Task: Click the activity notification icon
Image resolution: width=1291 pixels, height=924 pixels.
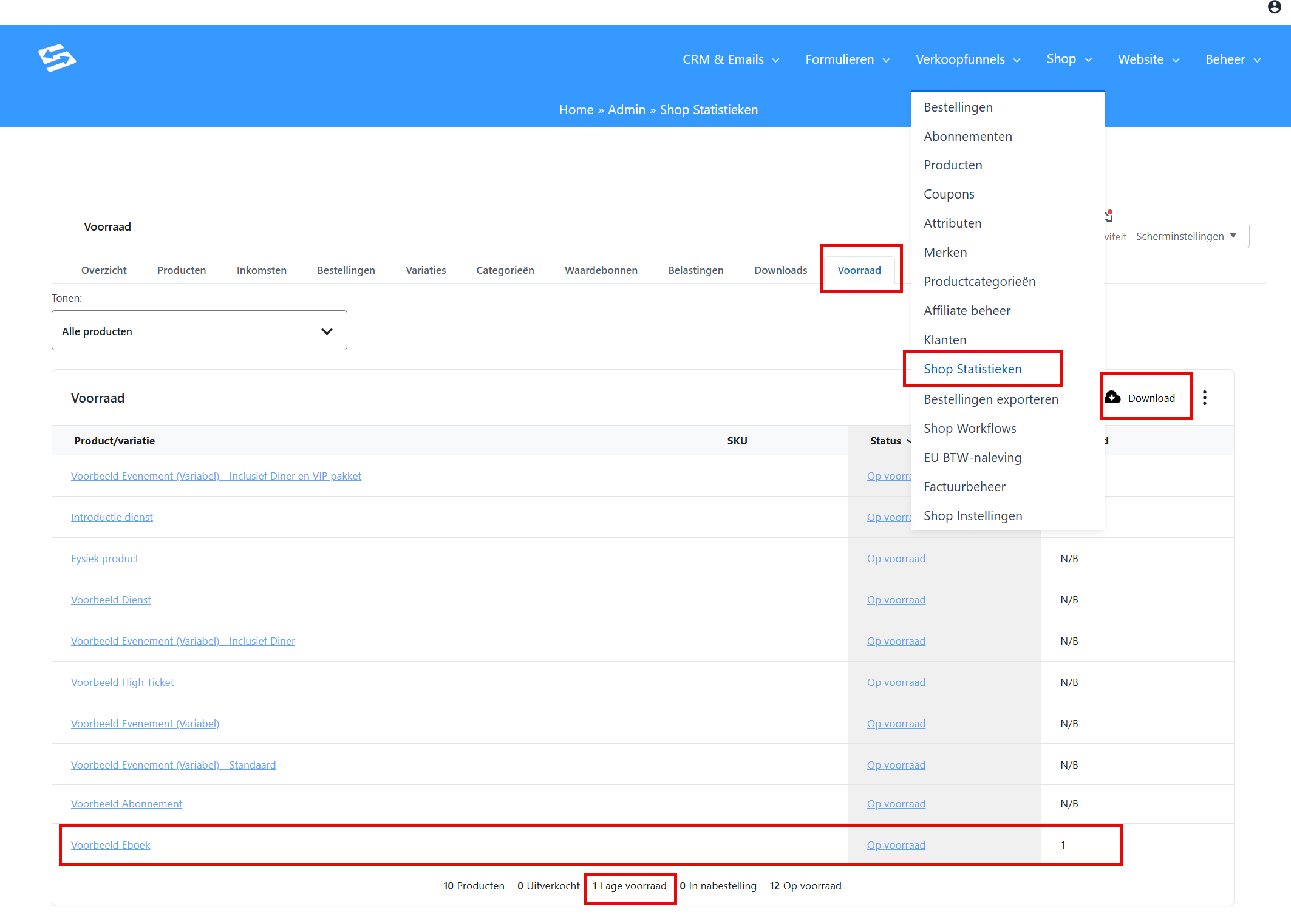Action: coord(1109,216)
